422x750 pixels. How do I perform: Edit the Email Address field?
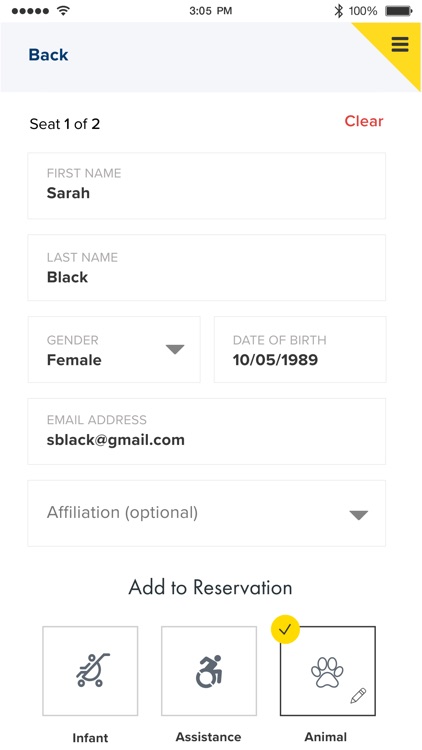tap(207, 431)
